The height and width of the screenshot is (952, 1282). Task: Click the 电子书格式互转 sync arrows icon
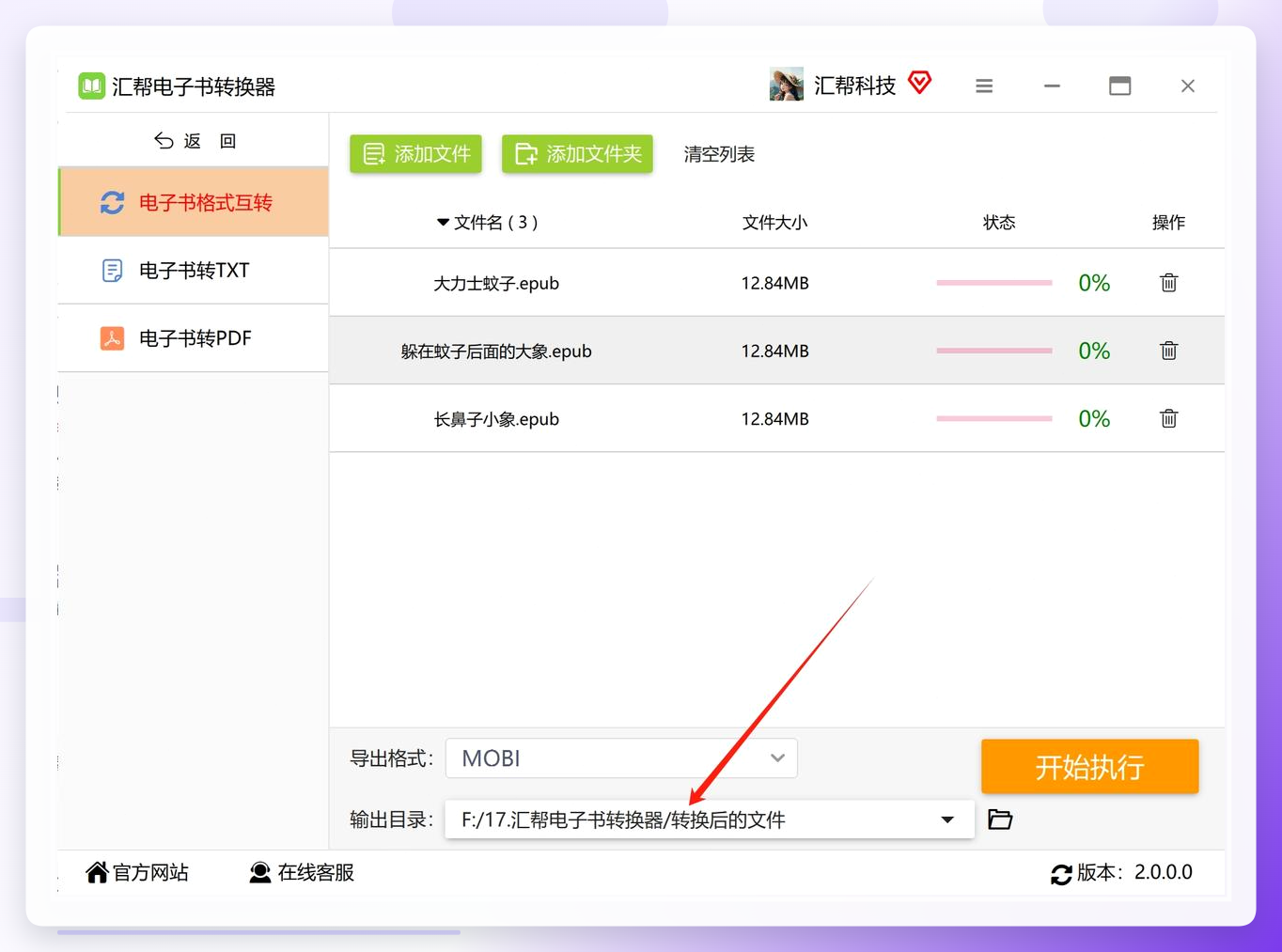113,202
